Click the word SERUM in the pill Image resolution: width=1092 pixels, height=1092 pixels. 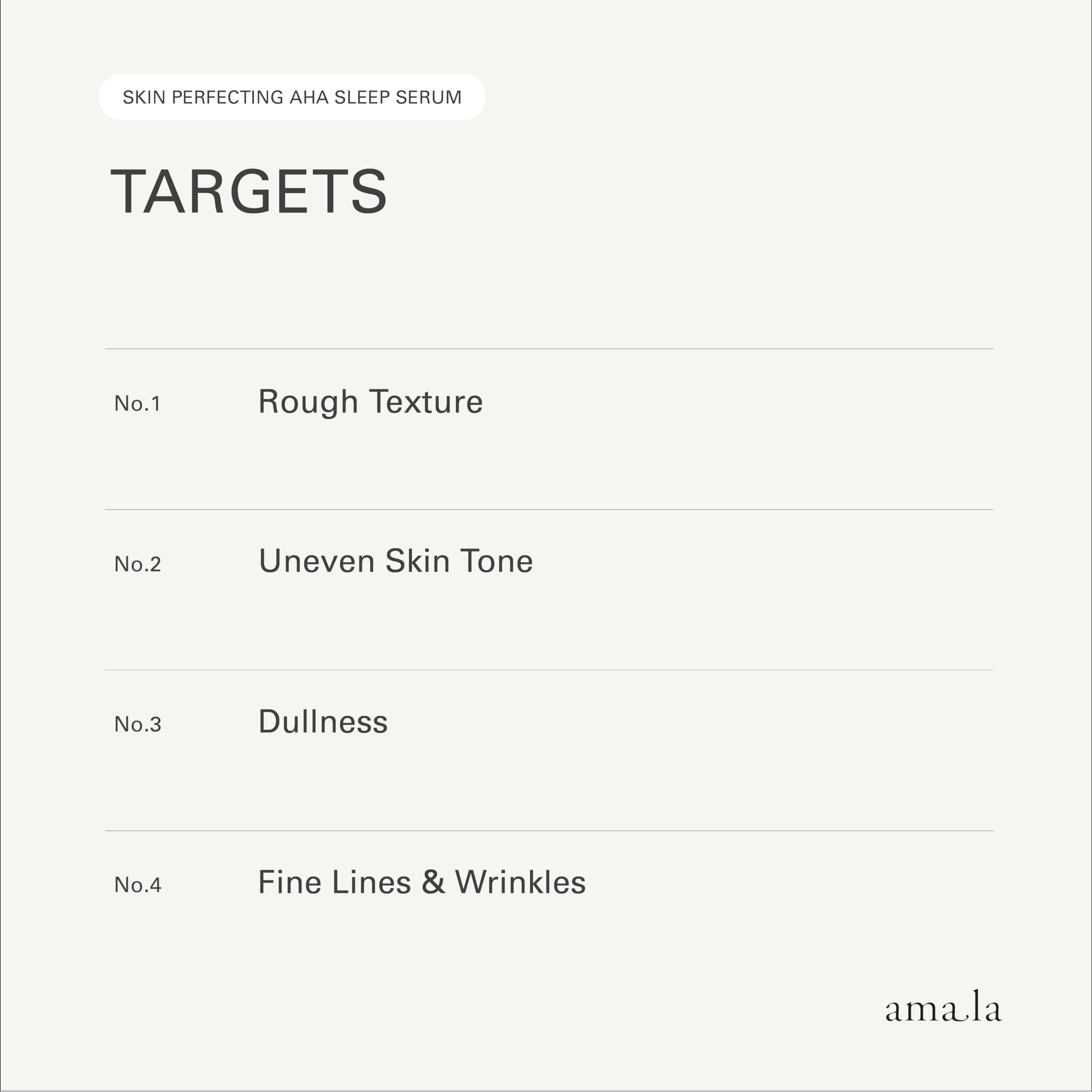click(x=428, y=97)
